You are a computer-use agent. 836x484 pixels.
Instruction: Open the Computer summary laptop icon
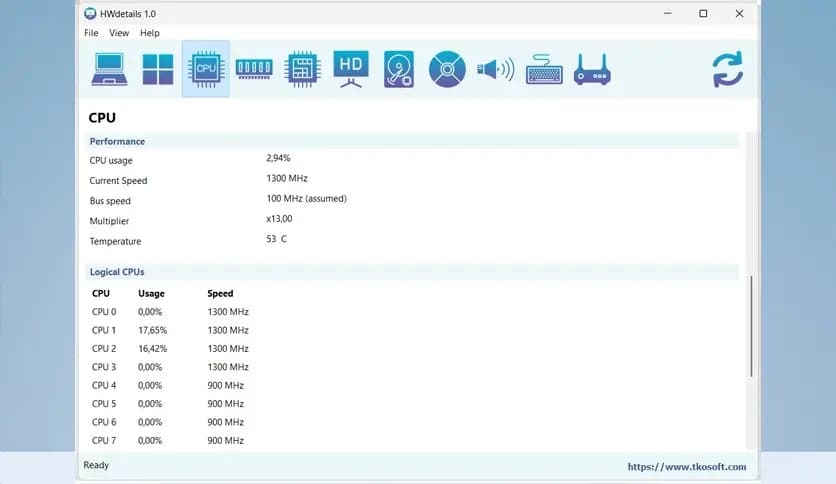109,69
